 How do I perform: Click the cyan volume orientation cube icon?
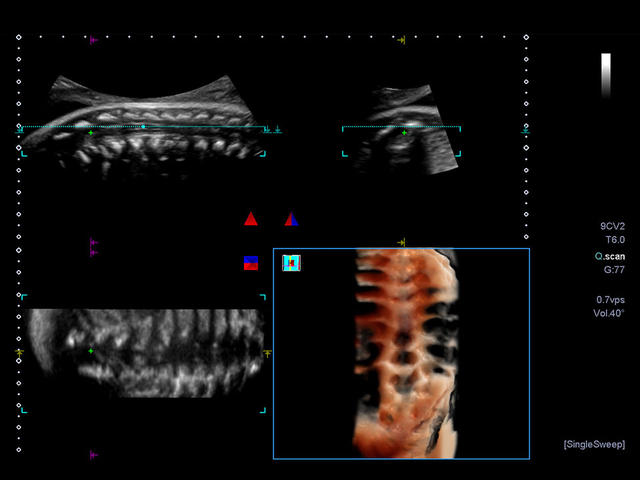(291, 263)
